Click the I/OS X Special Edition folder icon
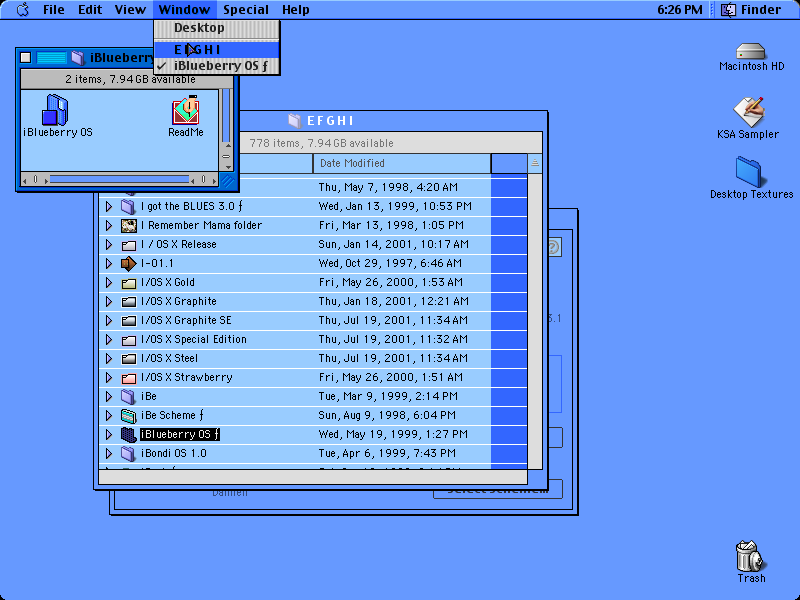Viewport: 800px width, 600px height. [129, 340]
